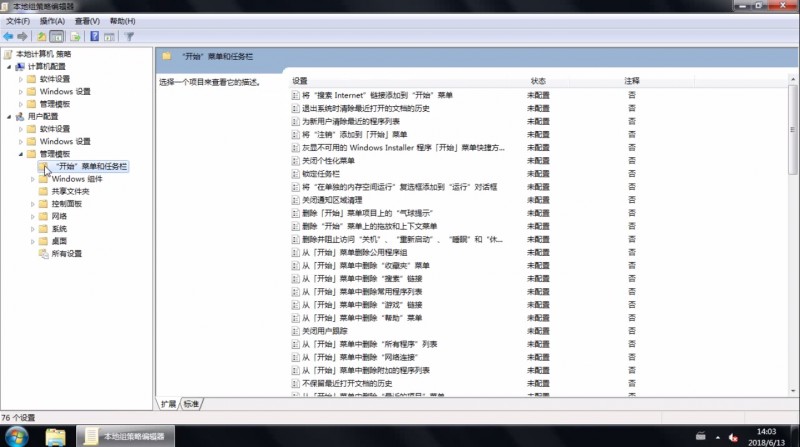The height and width of the screenshot is (447, 800).
Task: Open Windows Explorer from taskbar
Action: coord(55,437)
